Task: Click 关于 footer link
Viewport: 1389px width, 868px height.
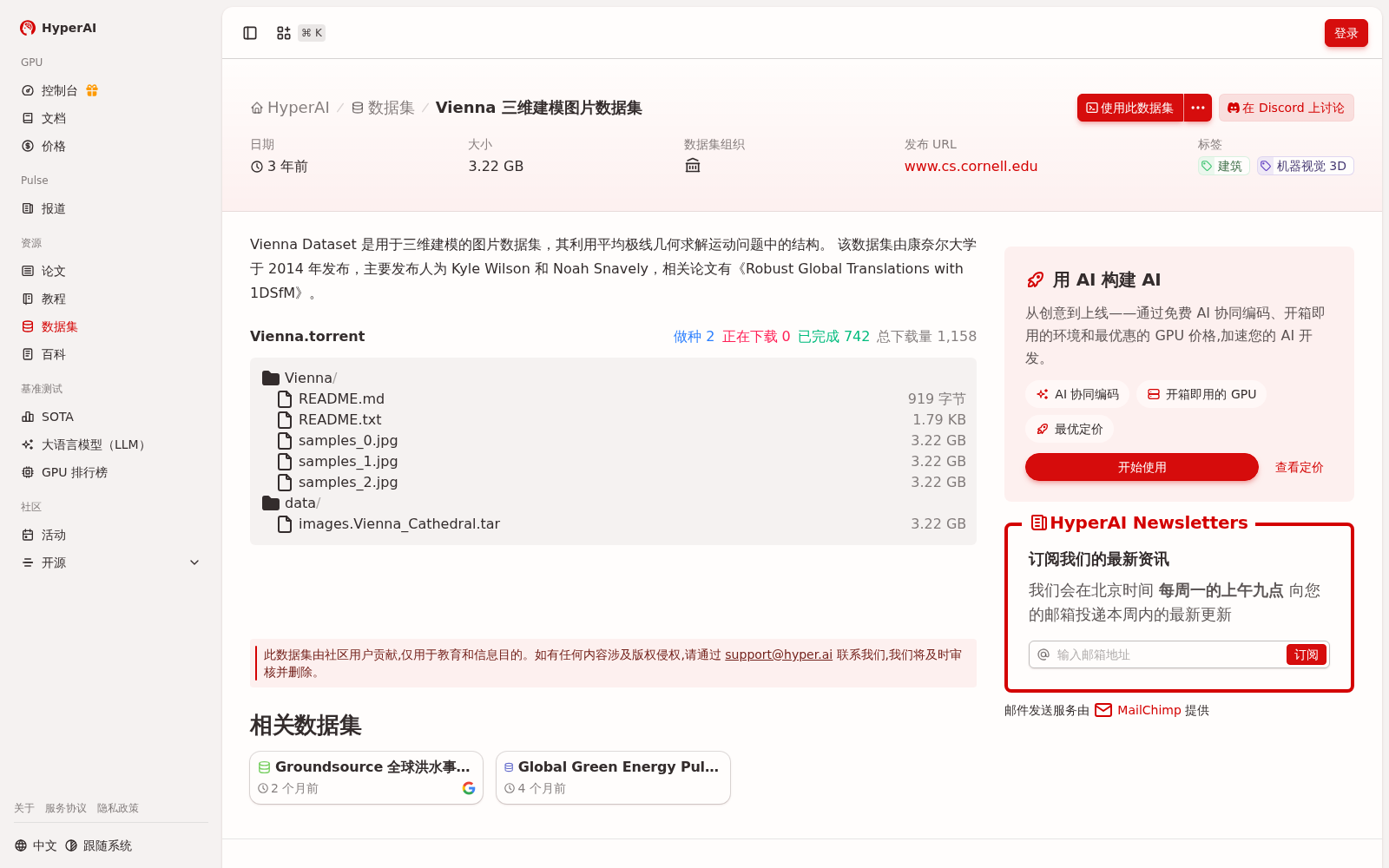Action: click(x=24, y=808)
